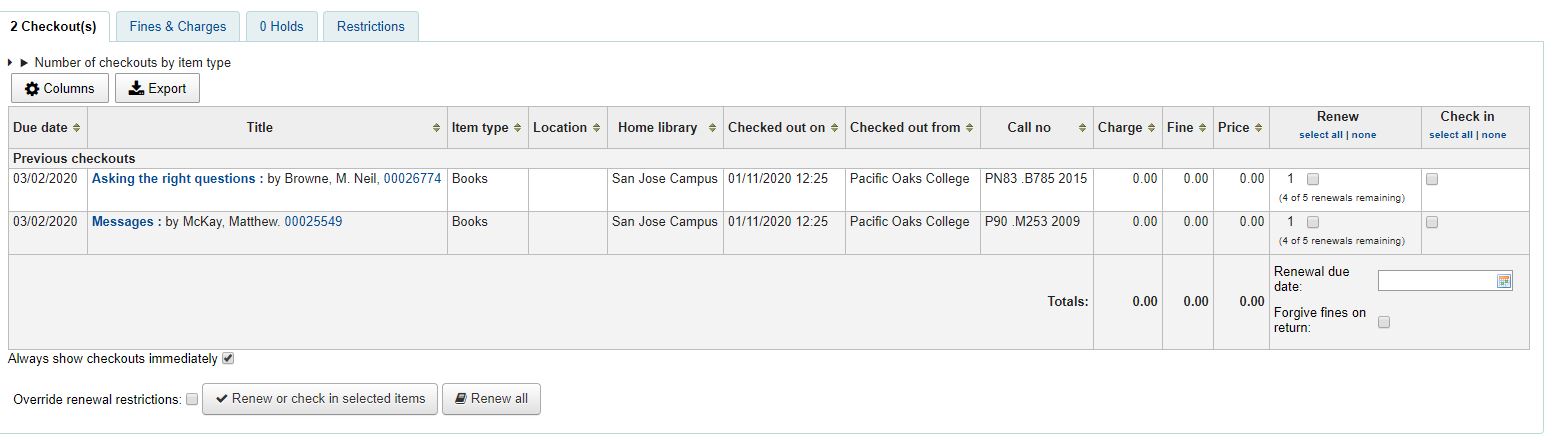Sort by Item type sort arrows
1560x440 pixels.
click(x=517, y=128)
